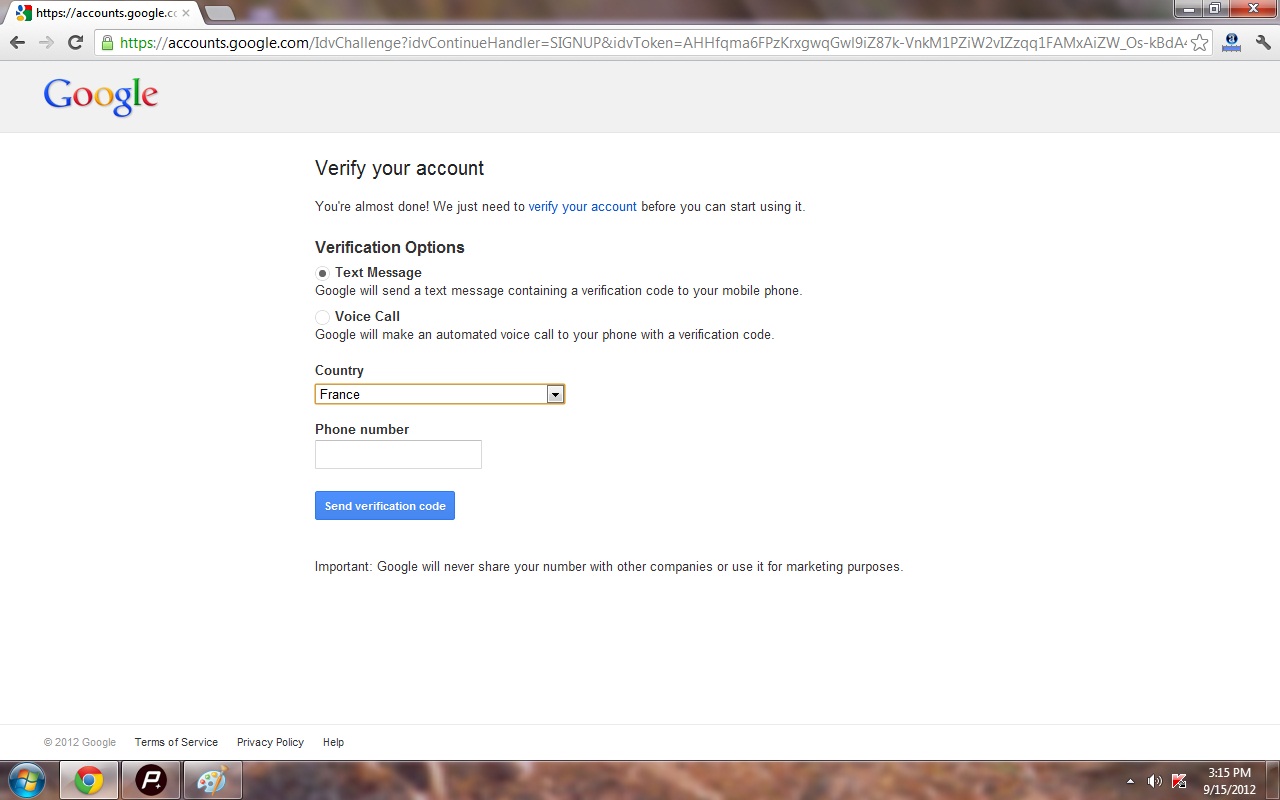
Task: Click the 'Country' label
Action: pyautogui.click(x=339, y=370)
